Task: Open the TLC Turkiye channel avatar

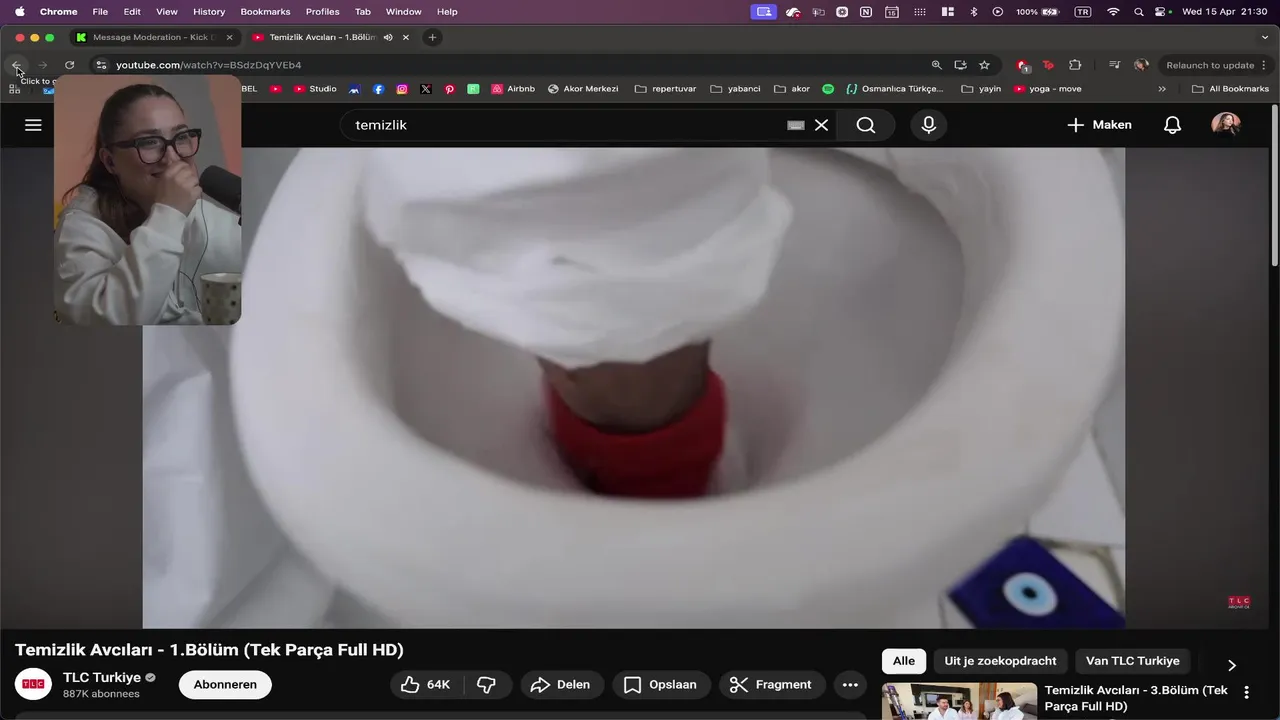Action: tap(33, 685)
